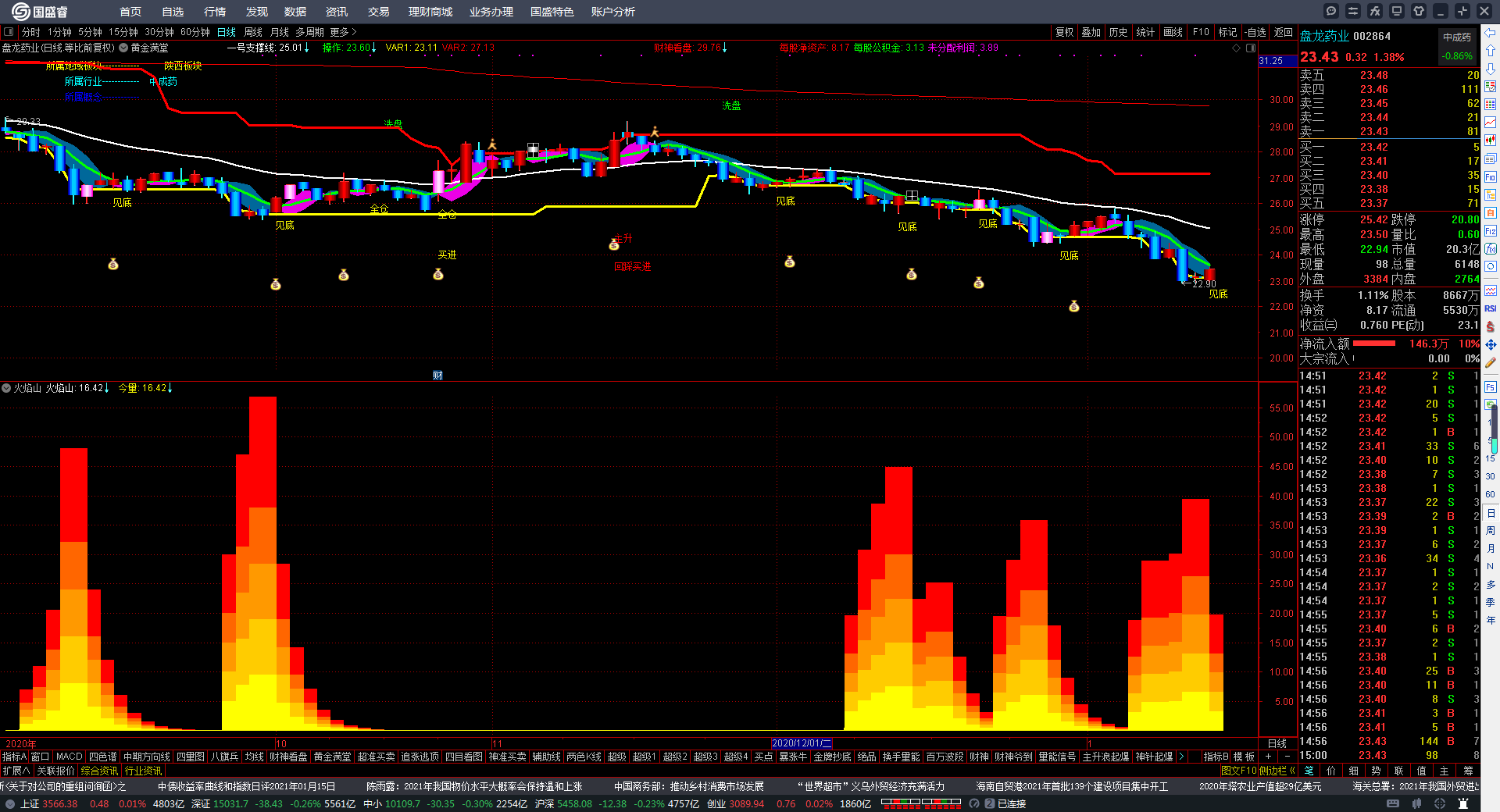The image size is (1500, 812).
Task: Open the settings sliders icon in title bar
Action: point(1353,11)
